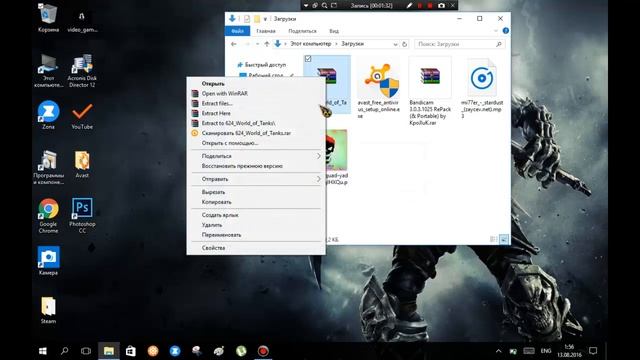Viewport: 640px width, 360px height.
Task: Go back with Explorer back arrow
Action: click(233, 44)
